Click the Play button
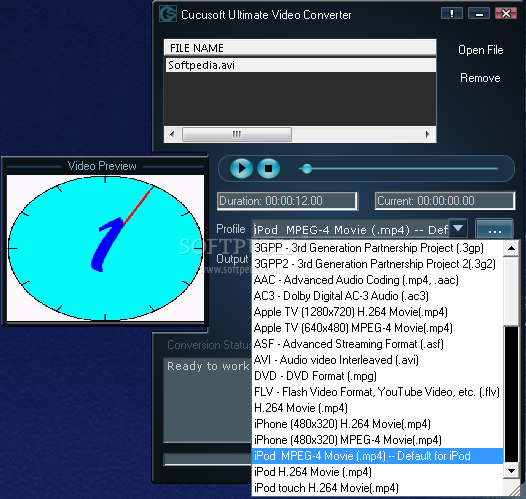 coord(241,168)
